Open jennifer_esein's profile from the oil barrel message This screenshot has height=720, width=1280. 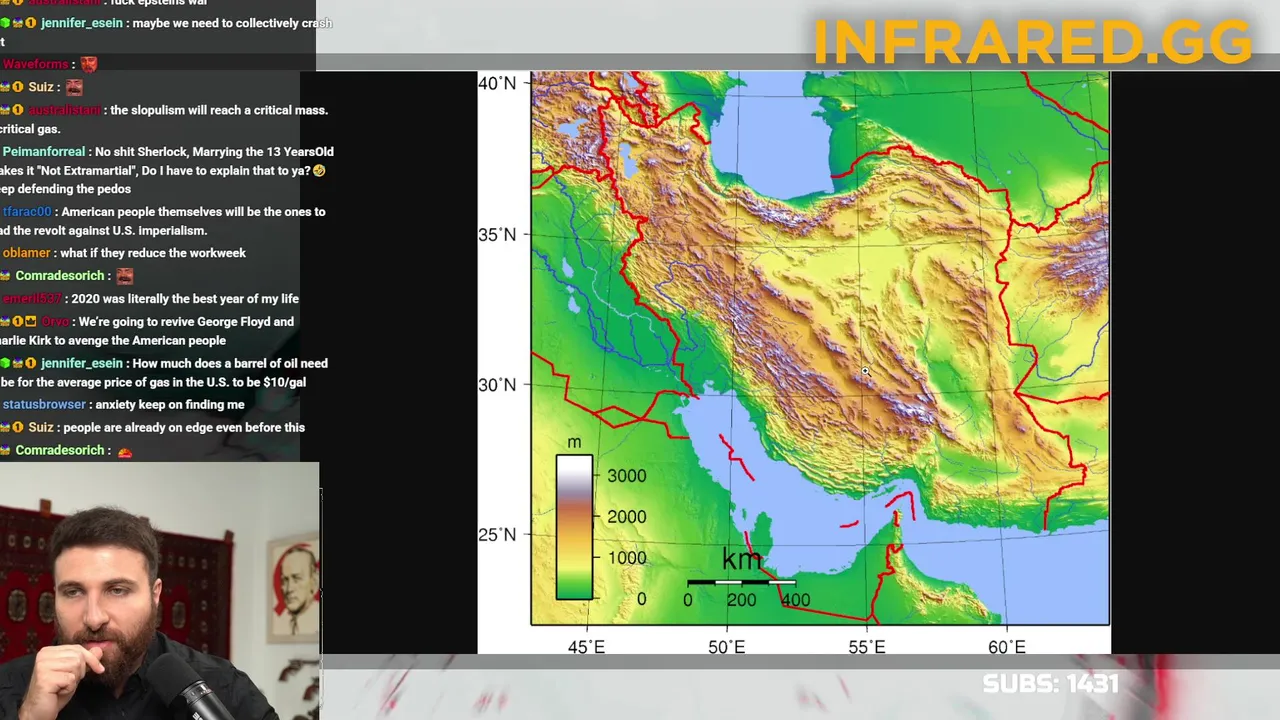[82, 364]
